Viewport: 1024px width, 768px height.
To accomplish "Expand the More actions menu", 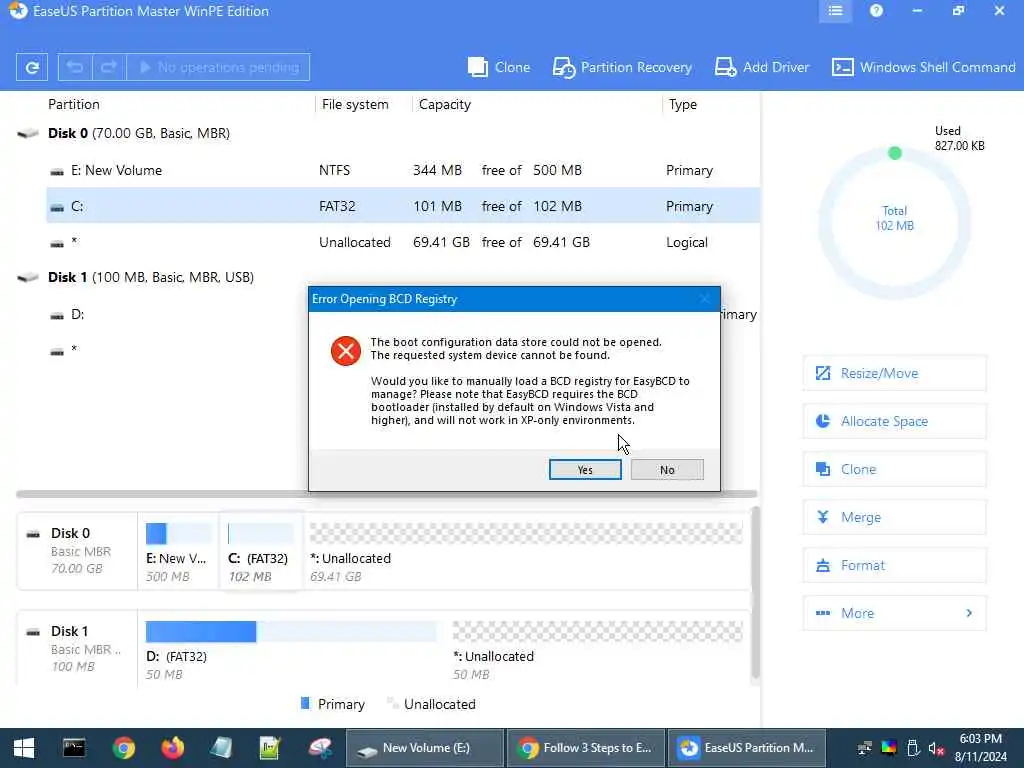I will click(894, 613).
